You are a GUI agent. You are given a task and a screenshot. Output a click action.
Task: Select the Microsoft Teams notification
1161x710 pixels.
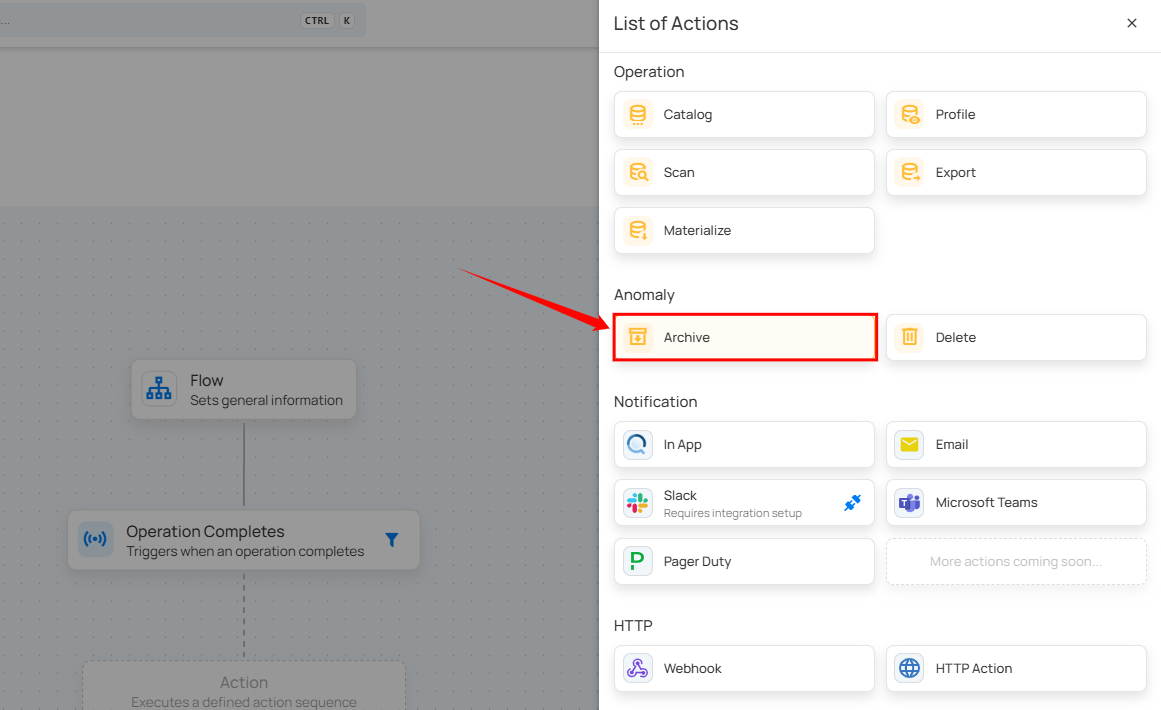(x=1016, y=503)
